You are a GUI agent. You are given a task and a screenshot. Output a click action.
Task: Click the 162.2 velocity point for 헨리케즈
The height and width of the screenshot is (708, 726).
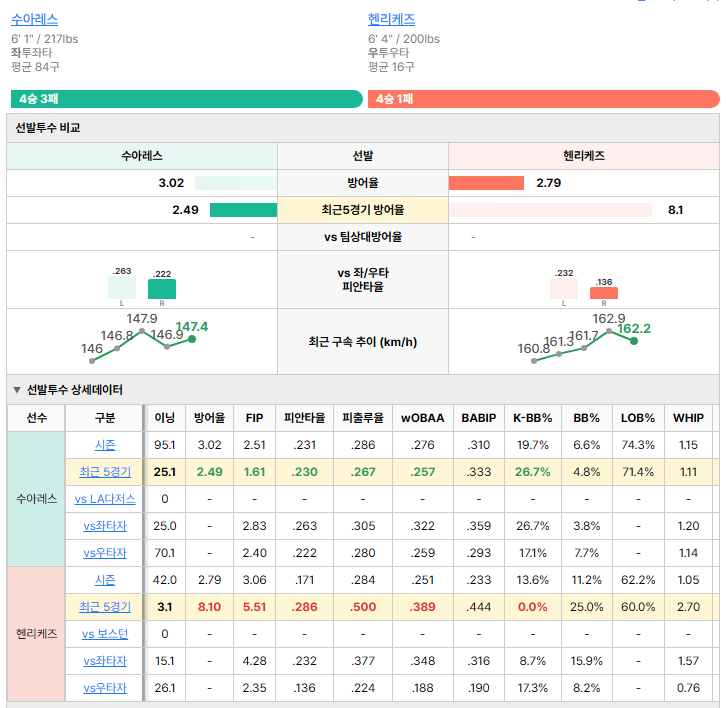click(634, 341)
